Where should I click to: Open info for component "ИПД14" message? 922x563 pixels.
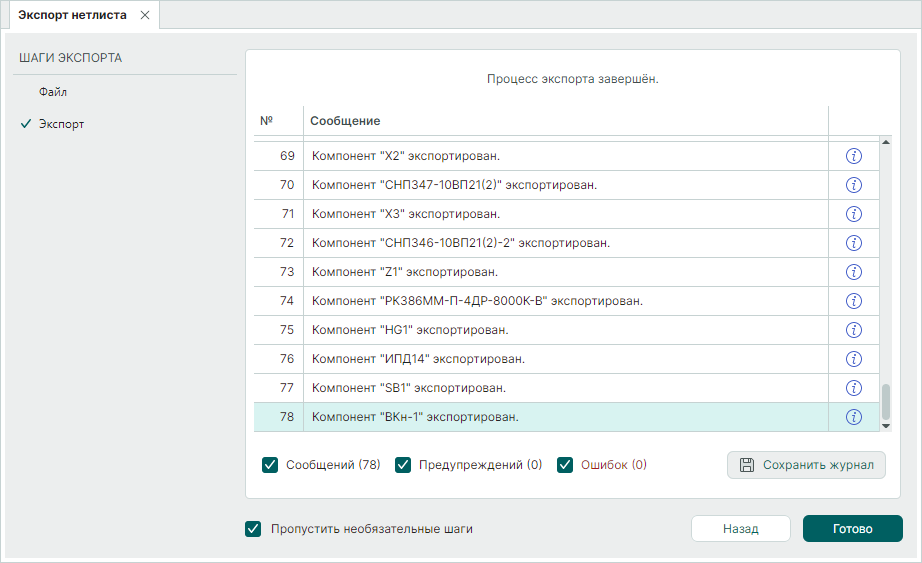click(854, 359)
